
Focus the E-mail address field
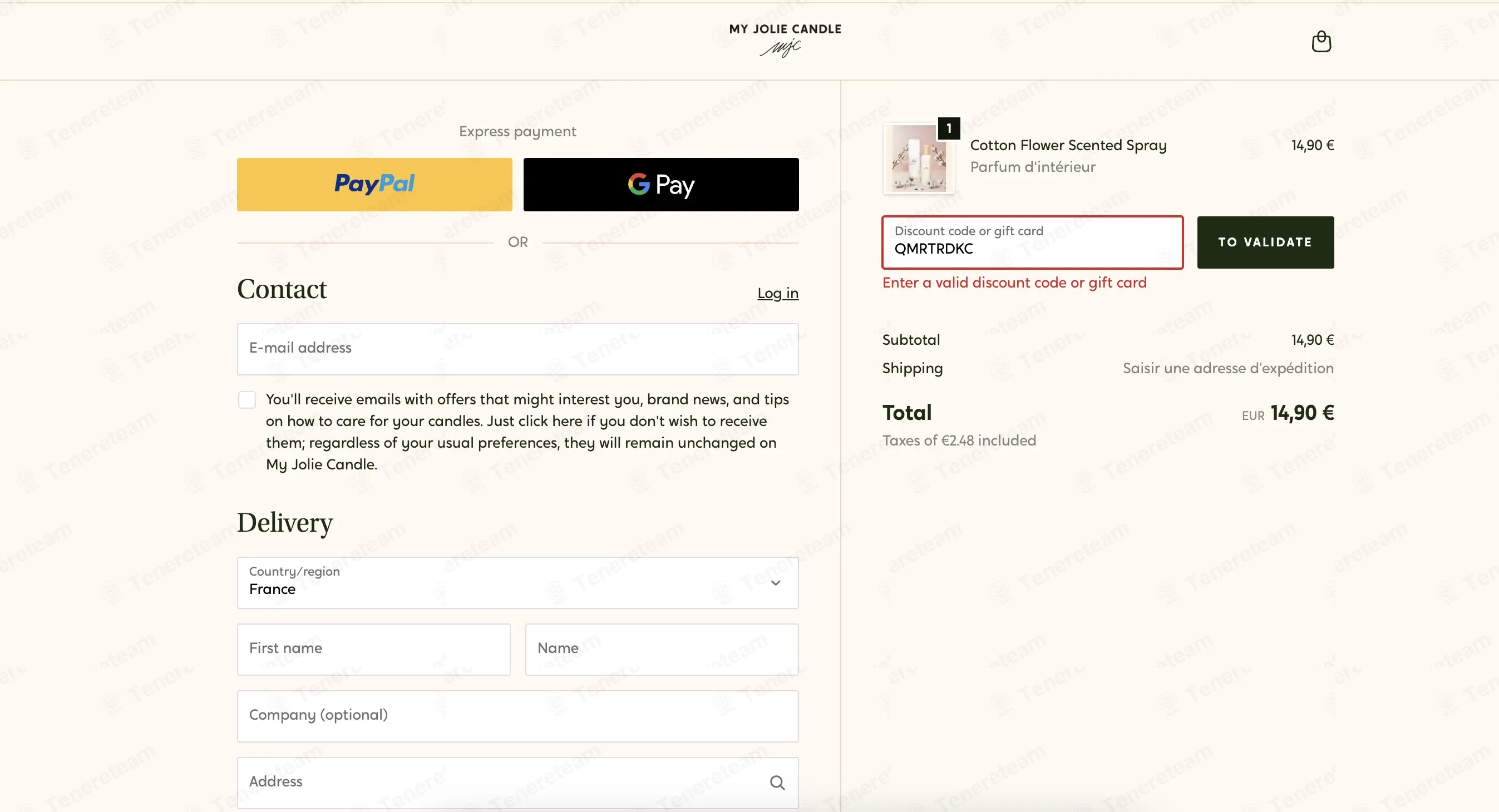click(517, 349)
